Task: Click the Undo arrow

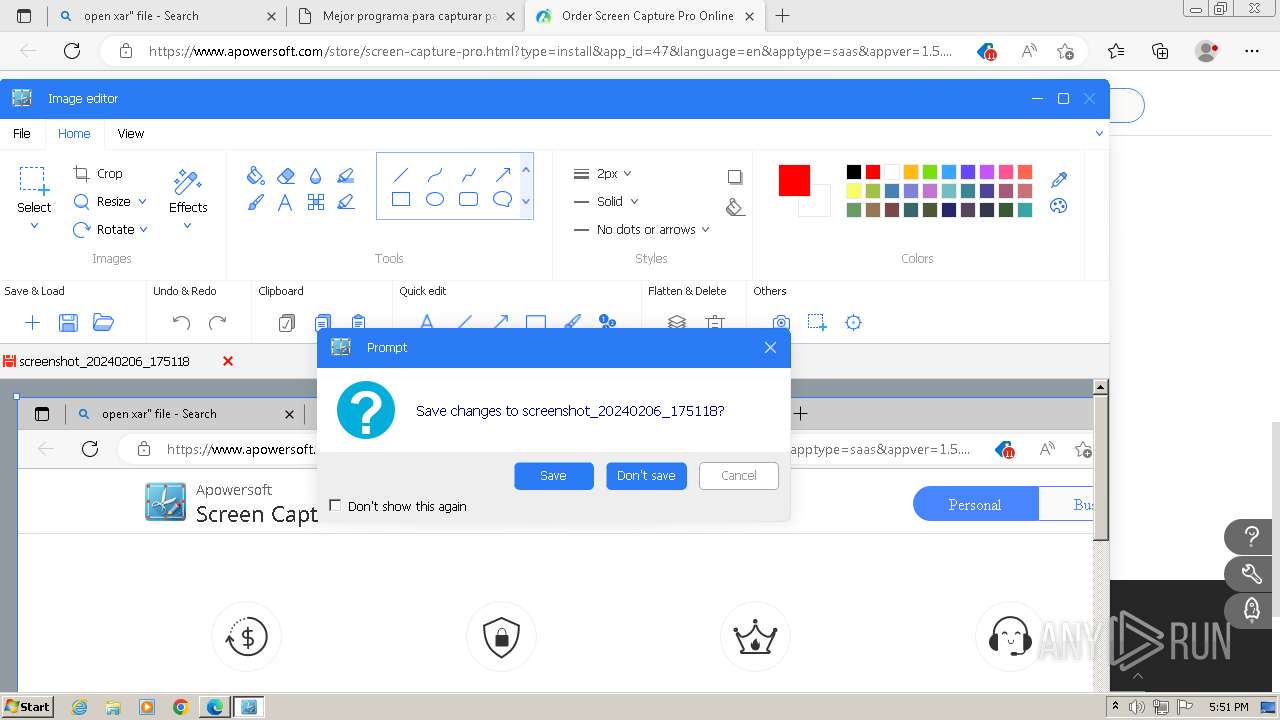Action: coord(181,322)
